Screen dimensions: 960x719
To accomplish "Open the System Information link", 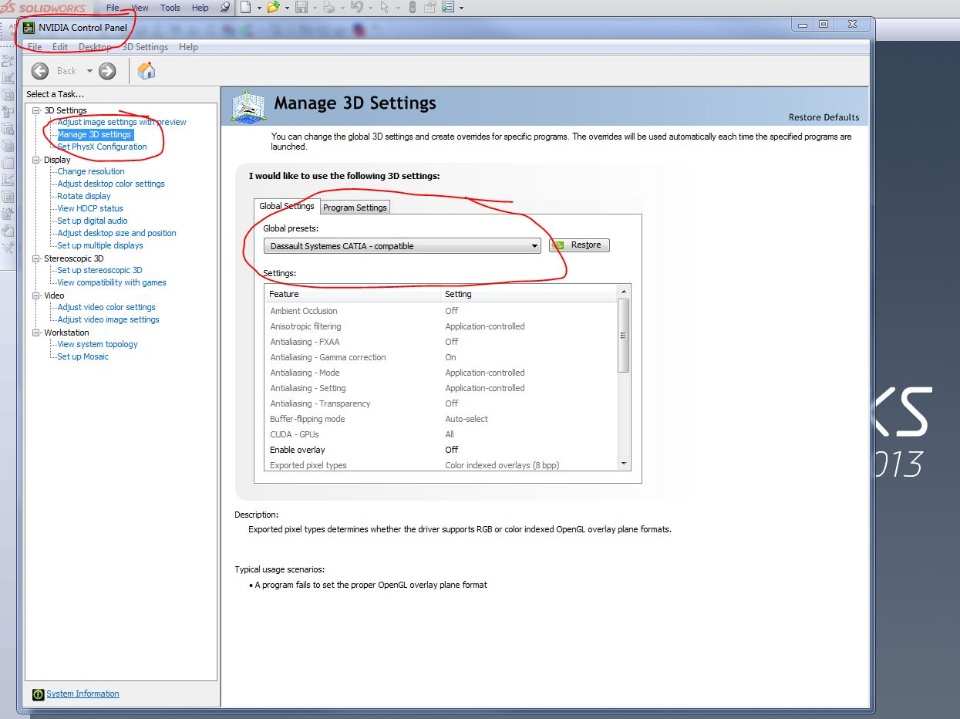I will [x=83, y=694].
